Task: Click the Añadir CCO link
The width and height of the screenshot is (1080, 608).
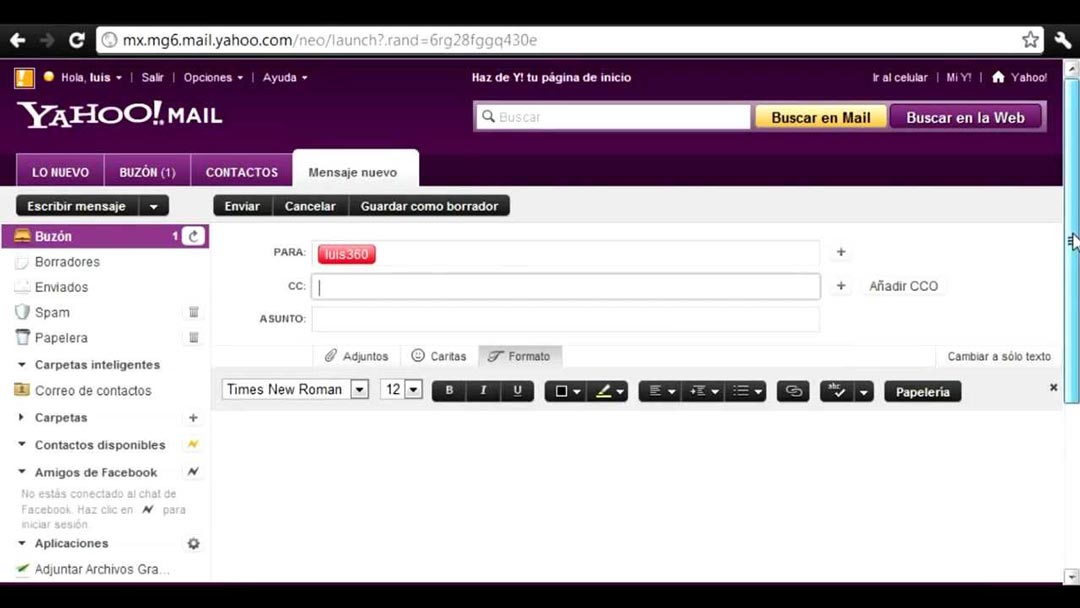Action: tap(903, 286)
